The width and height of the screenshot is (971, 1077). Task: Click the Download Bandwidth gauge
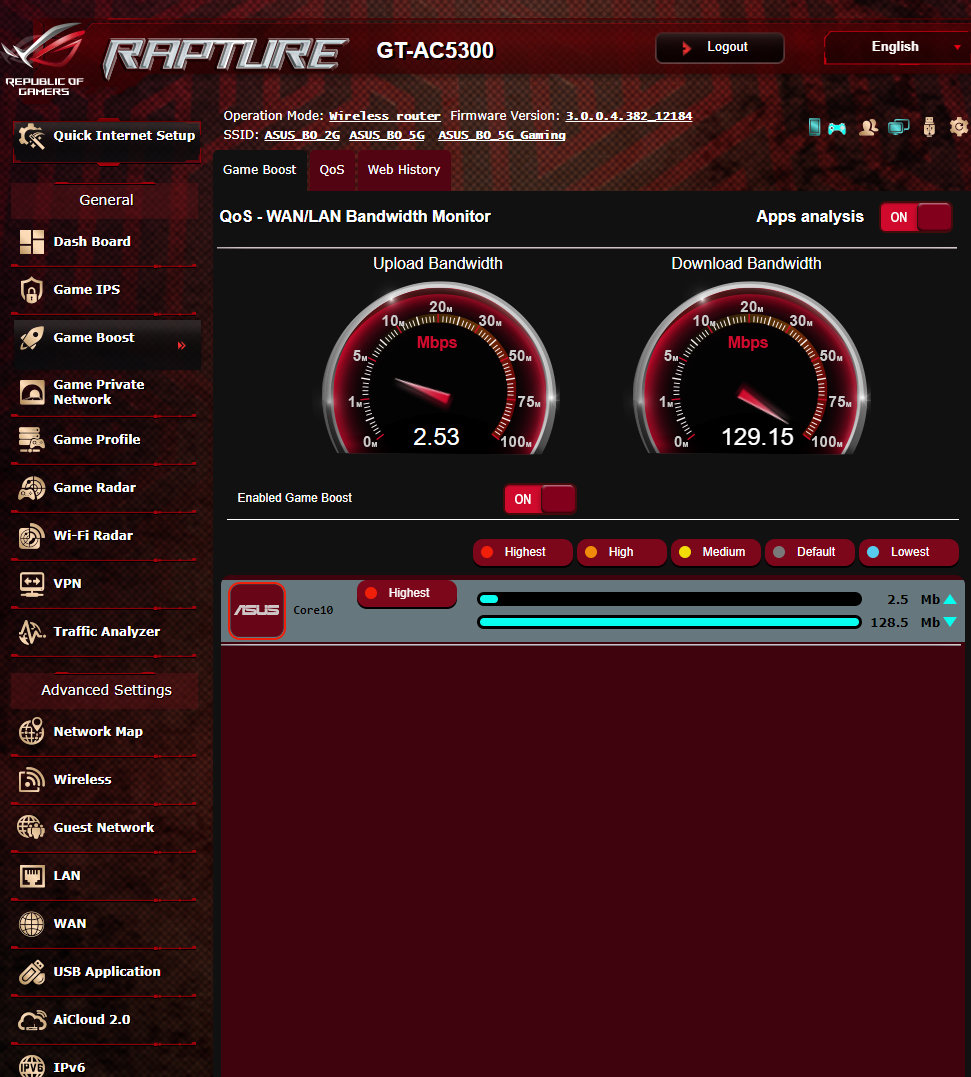[749, 368]
